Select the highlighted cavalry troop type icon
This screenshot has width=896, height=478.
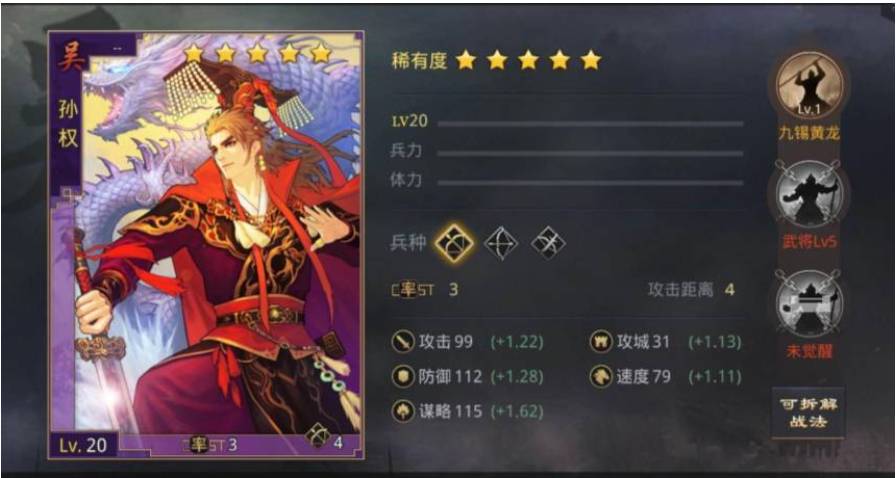tap(454, 243)
